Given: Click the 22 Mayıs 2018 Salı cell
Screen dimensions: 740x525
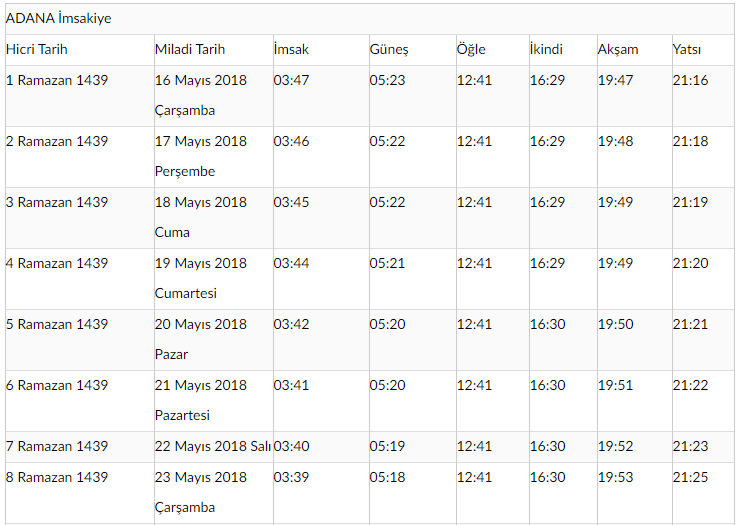Looking at the screenshot, I should pos(213,446).
